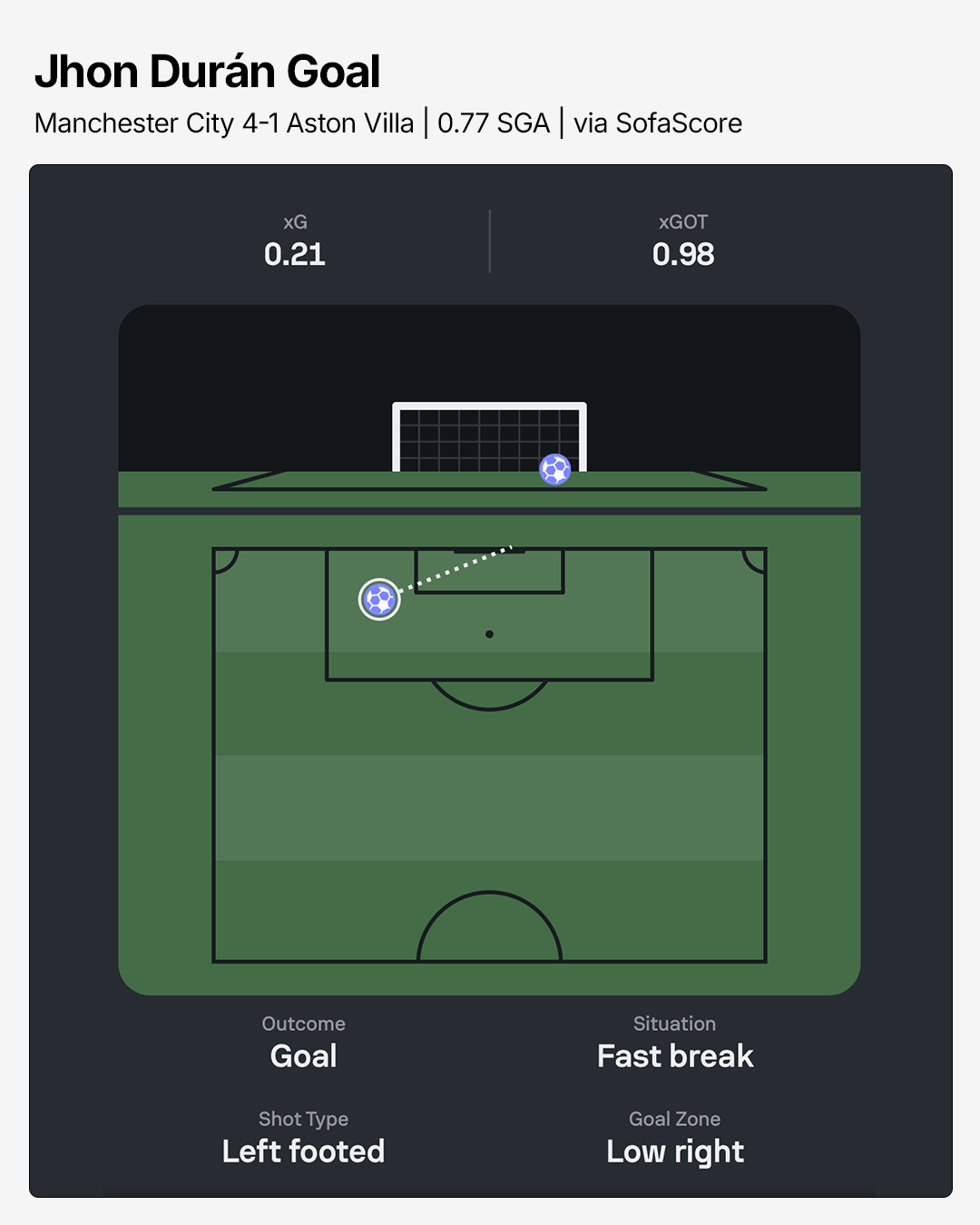Click the penalty spot on the pitch
The height and width of the screenshot is (1225, 980).
coord(489,634)
